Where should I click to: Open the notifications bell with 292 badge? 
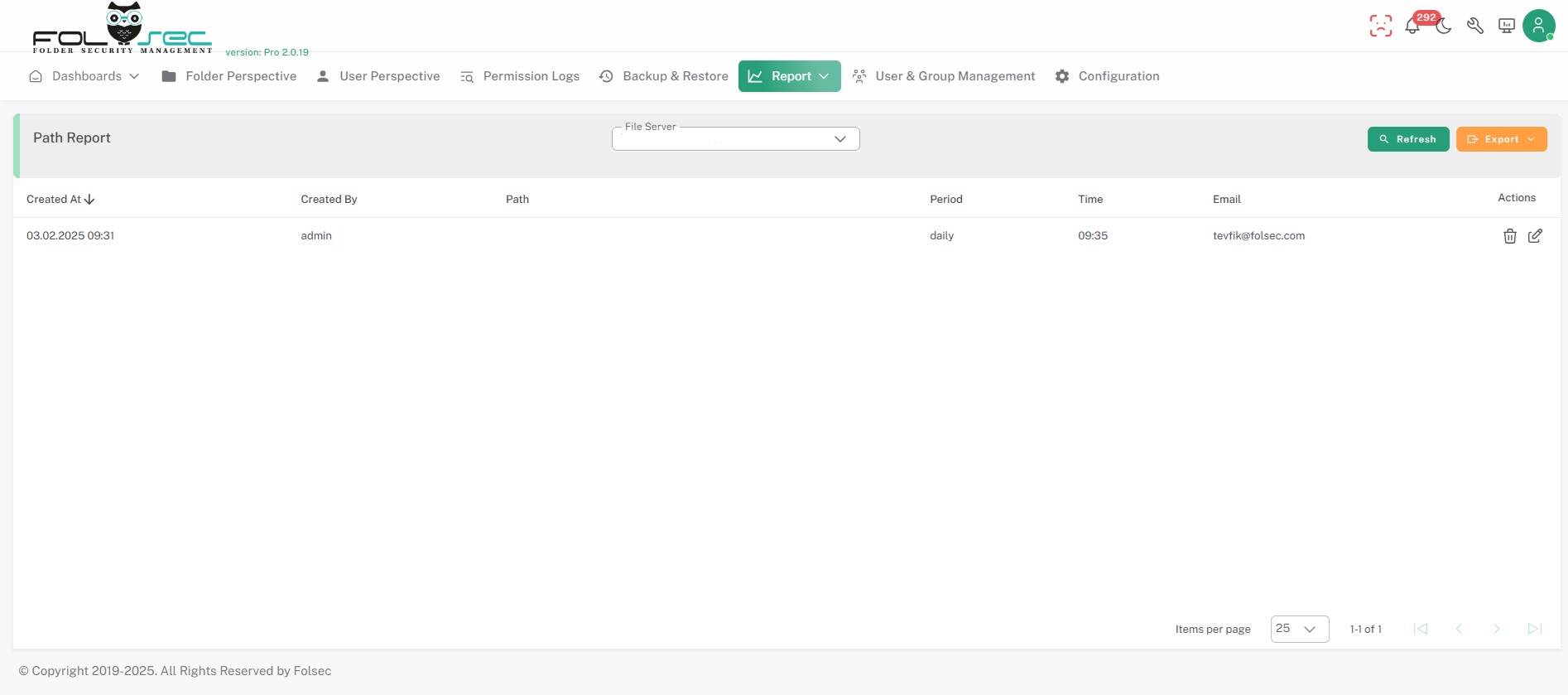point(1412,27)
